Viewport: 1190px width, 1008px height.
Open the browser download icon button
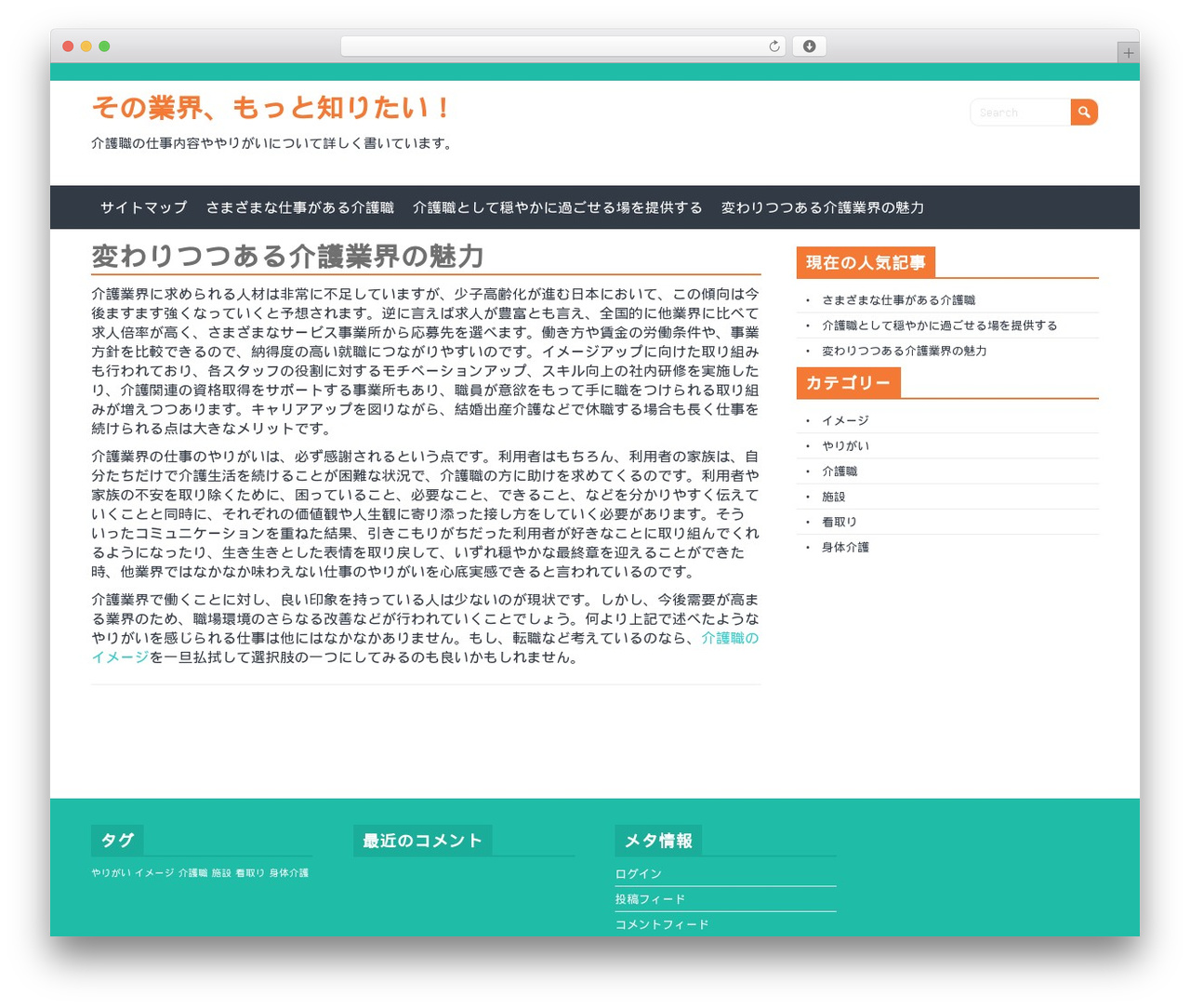coord(809,46)
